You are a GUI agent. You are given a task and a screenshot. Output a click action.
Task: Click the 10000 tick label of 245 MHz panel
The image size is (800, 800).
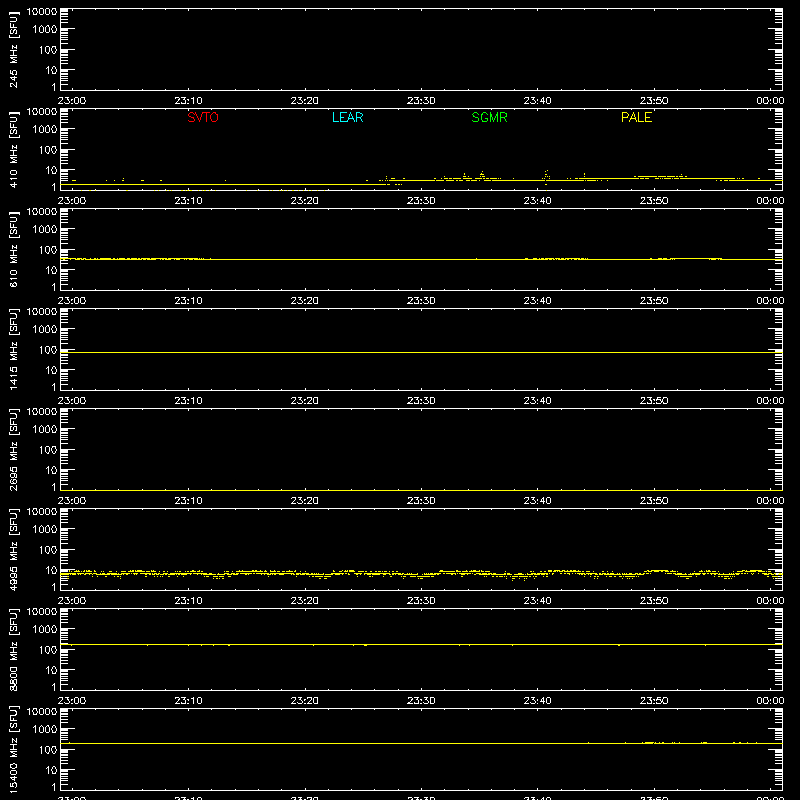[42, 12]
